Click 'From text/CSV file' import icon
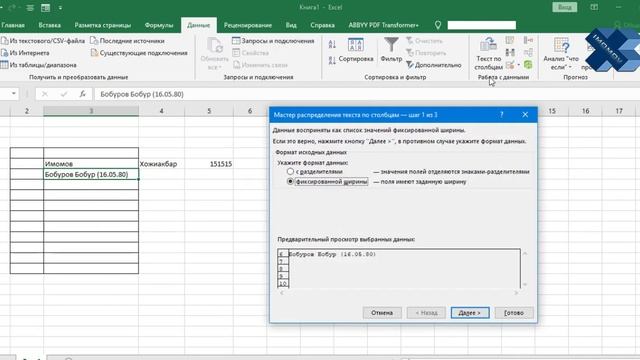640x360 pixels. (x=4, y=41)
